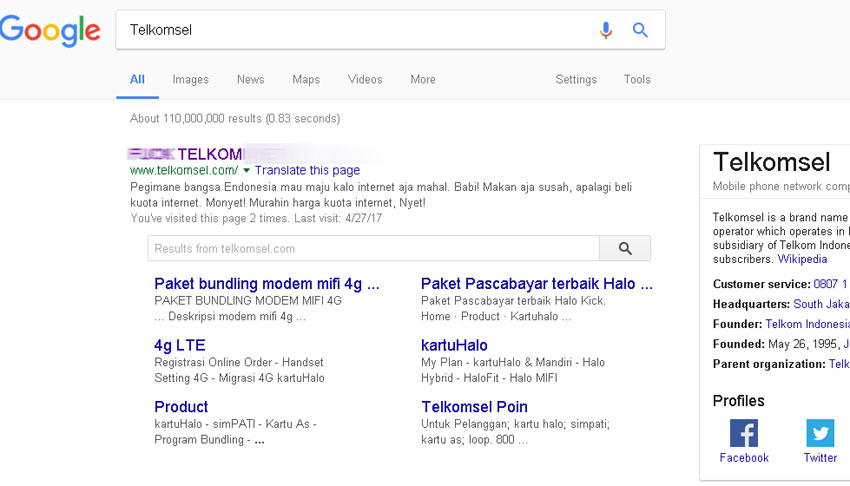Image resolution: width=850 pixels, height=486 pixels.
Task: Open the 'Telkomsel Poin' sitelink
Action: tap(474, 407)
